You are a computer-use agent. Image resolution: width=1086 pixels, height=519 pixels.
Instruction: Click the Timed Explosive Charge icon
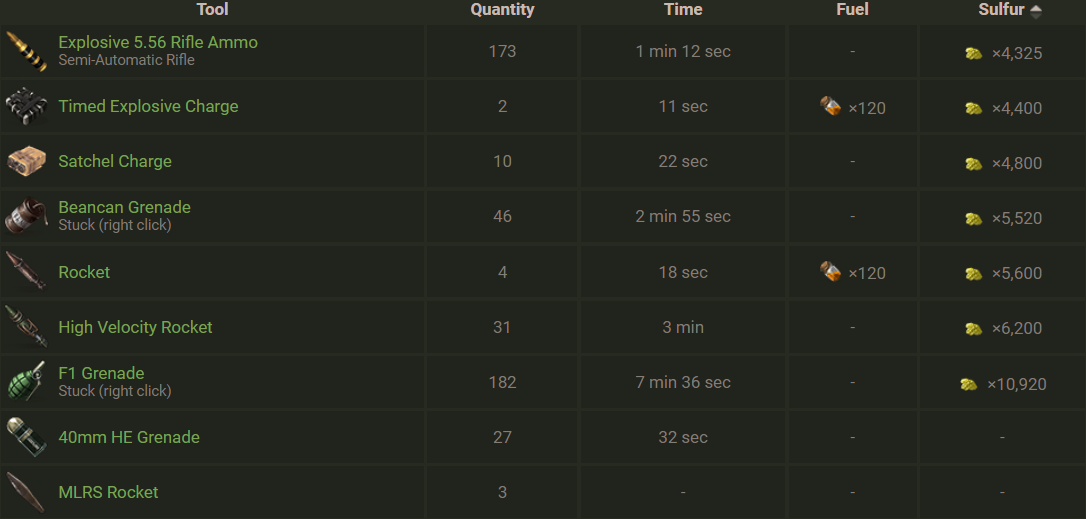[x=26, y=106]
